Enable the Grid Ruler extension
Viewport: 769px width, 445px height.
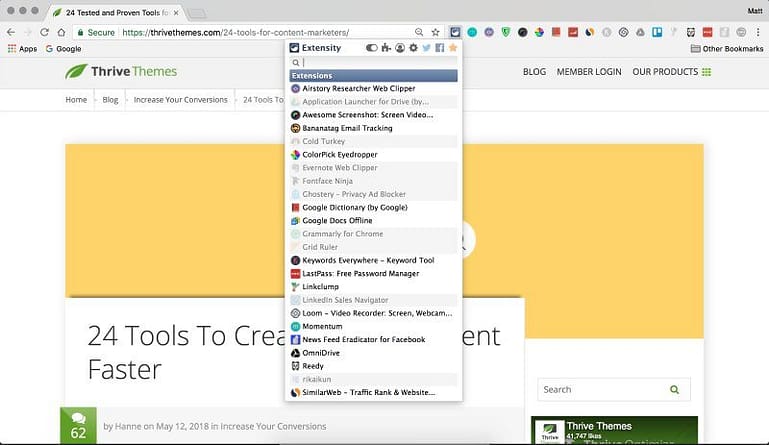click(373, 247)
